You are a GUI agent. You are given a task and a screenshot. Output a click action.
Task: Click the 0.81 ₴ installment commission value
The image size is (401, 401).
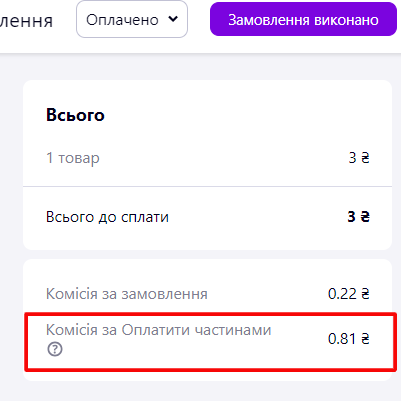tap(349, 339)
